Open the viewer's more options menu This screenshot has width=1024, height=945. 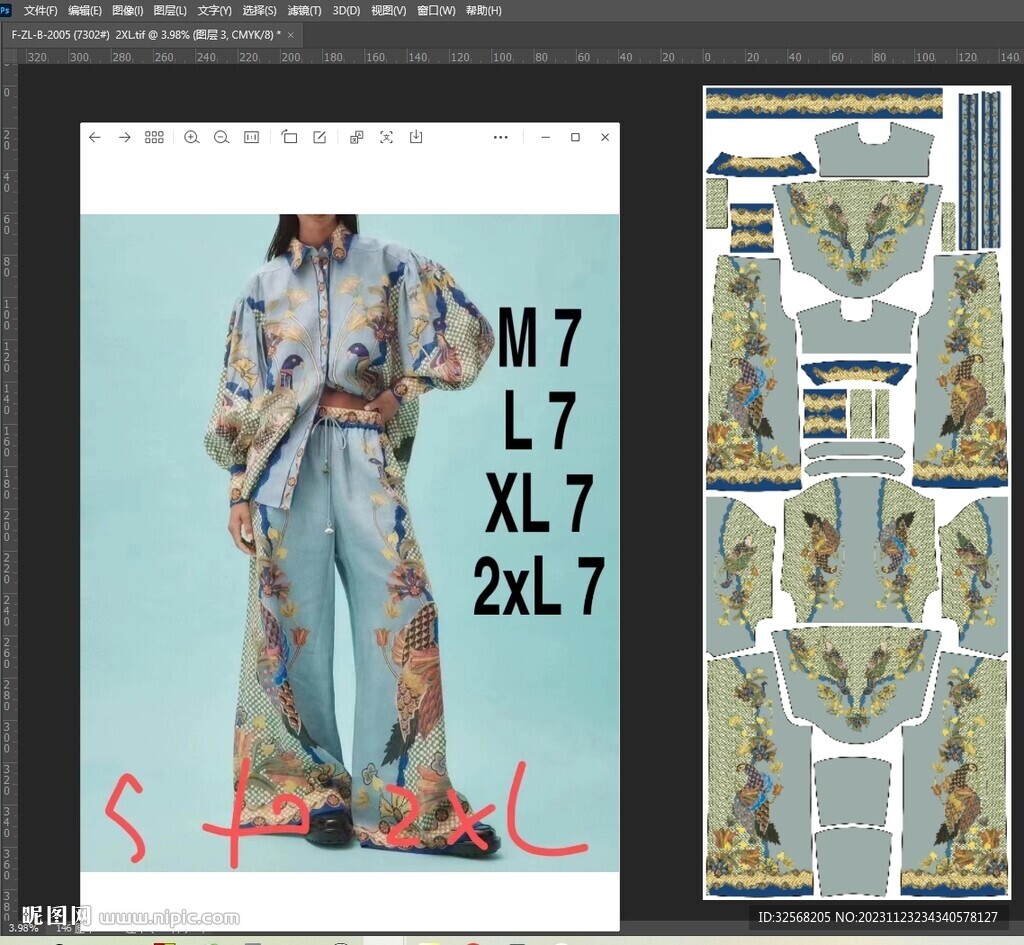(501, 137)
